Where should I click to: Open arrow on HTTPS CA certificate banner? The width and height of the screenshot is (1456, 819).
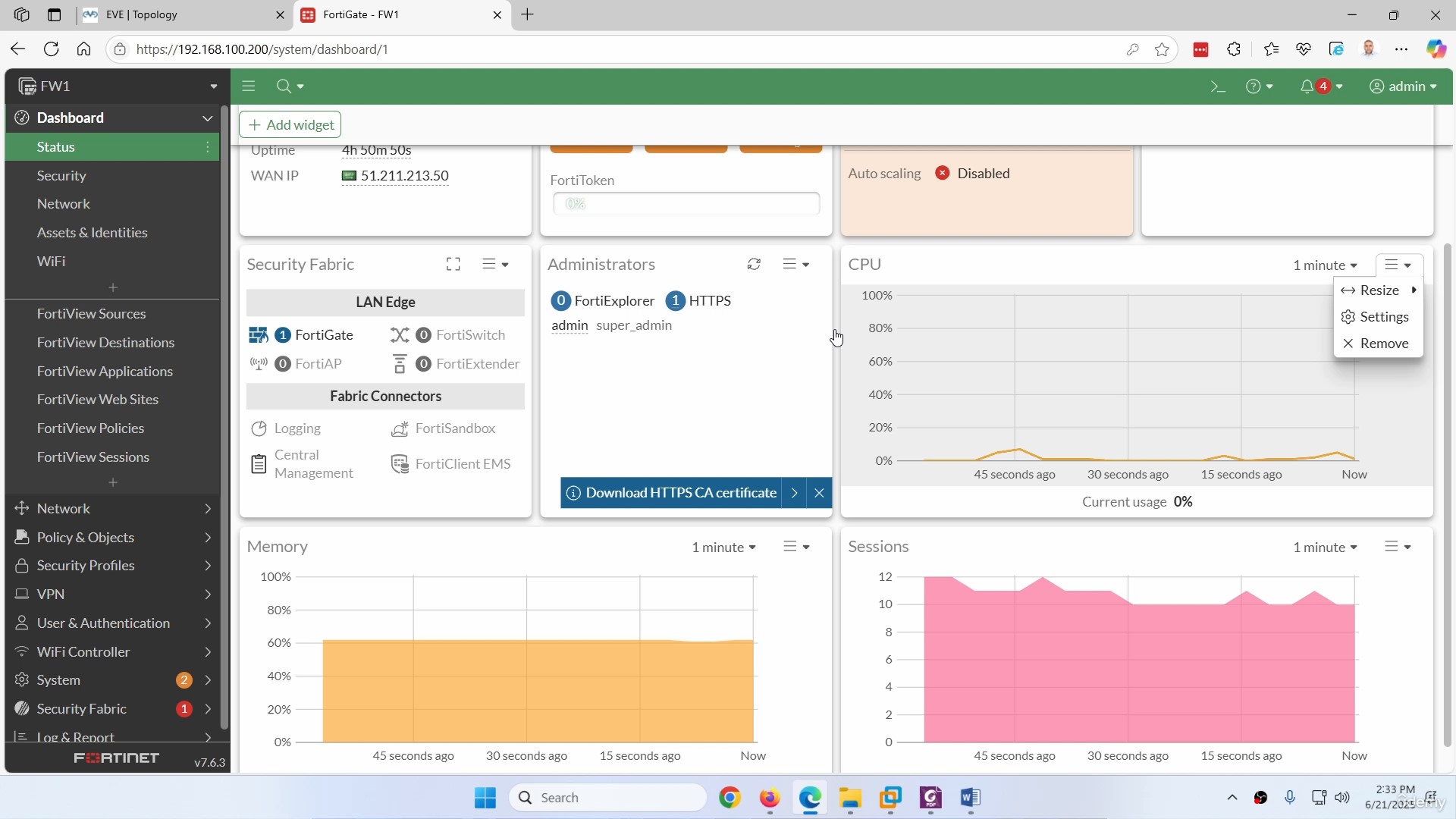click(794, 493)
